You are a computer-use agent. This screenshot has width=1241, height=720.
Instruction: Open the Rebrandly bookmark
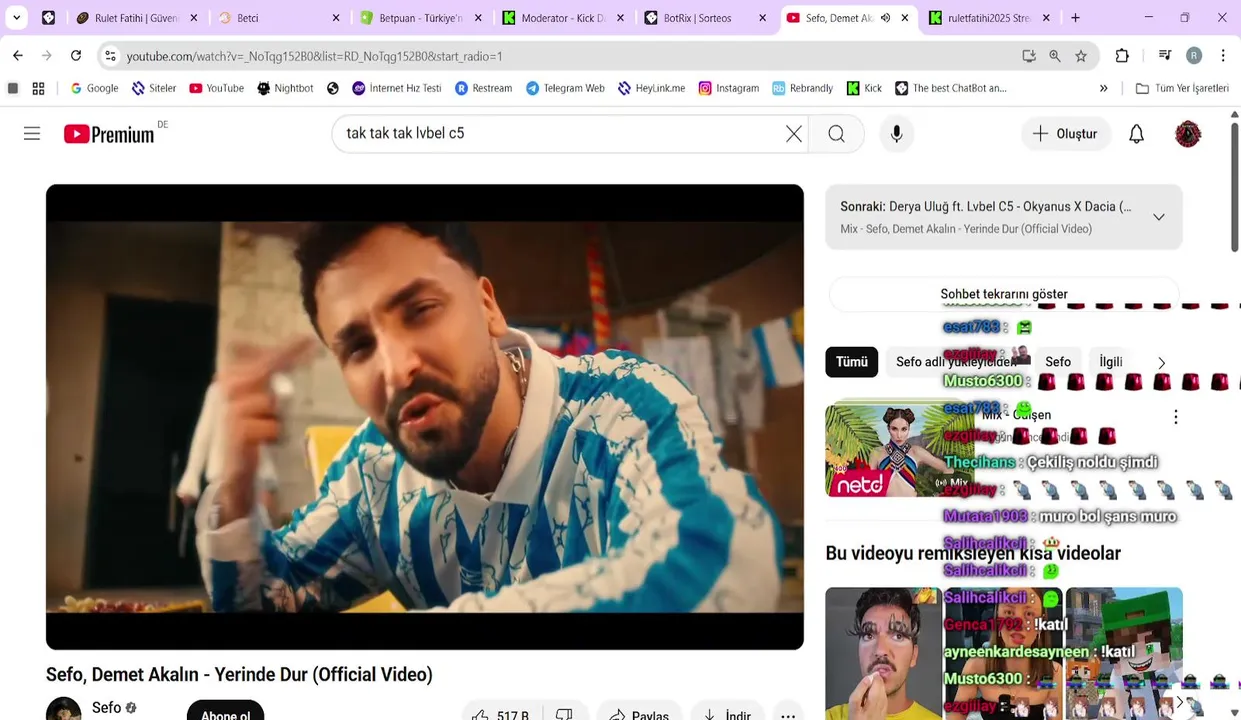[x=802, y=88]
